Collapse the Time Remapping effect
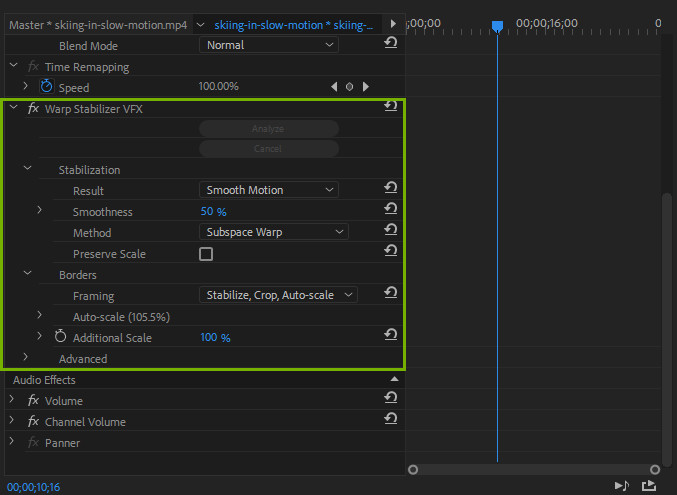The height and width of the screenshot is (495, 677). [14, 65]
